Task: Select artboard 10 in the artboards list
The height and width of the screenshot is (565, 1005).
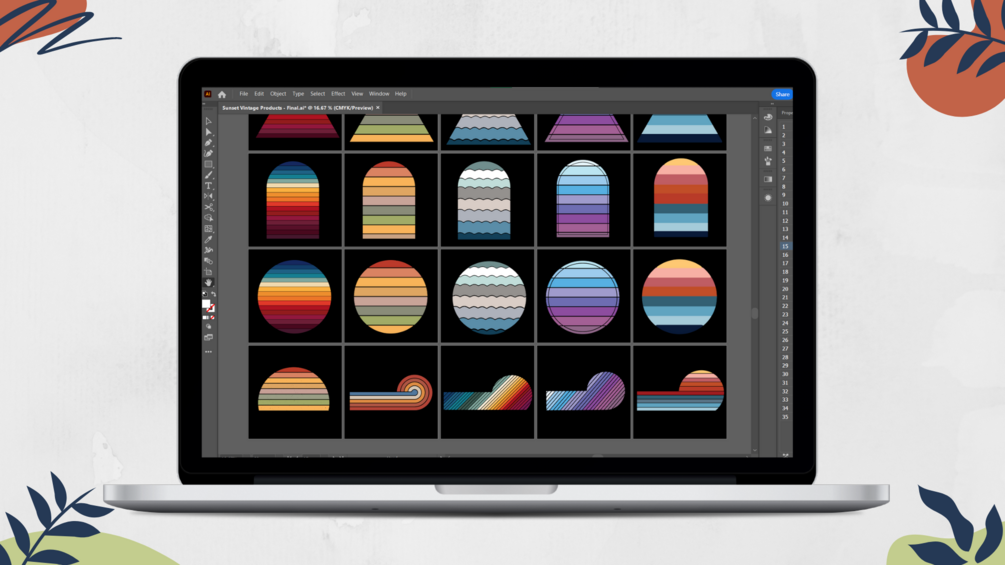Action: [x=785, y=204]
